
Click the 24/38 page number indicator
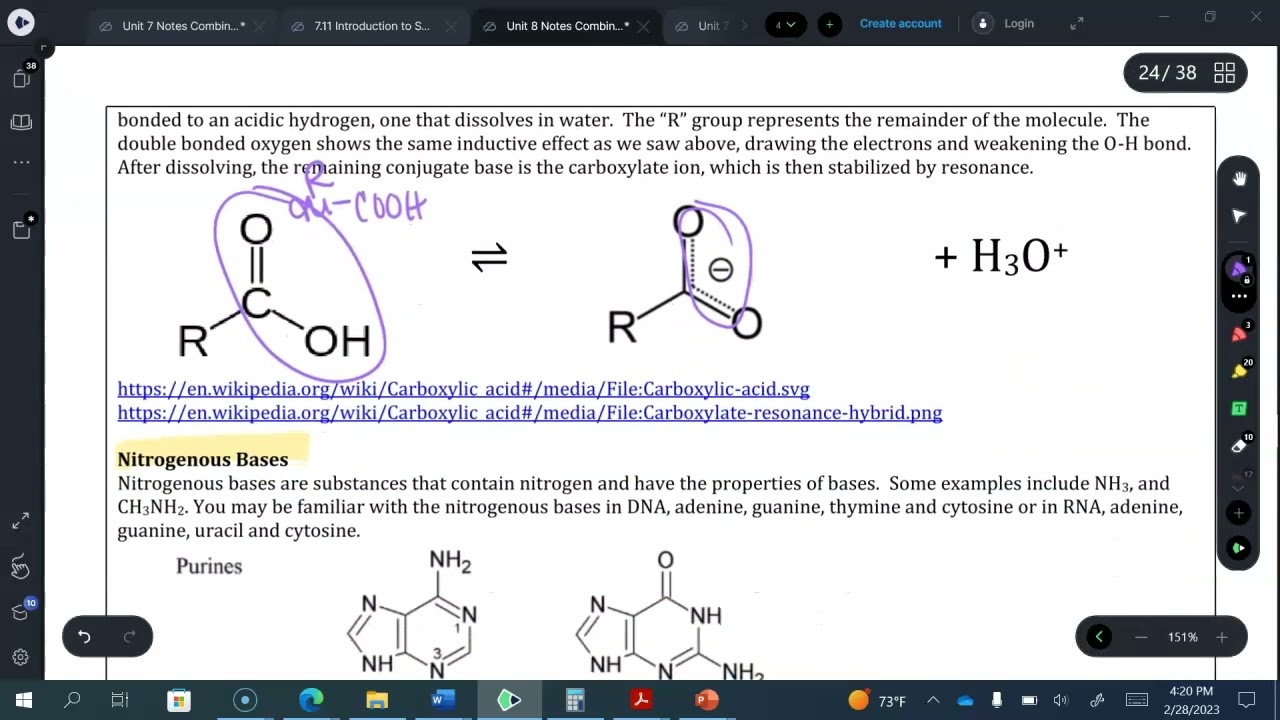1167,73
